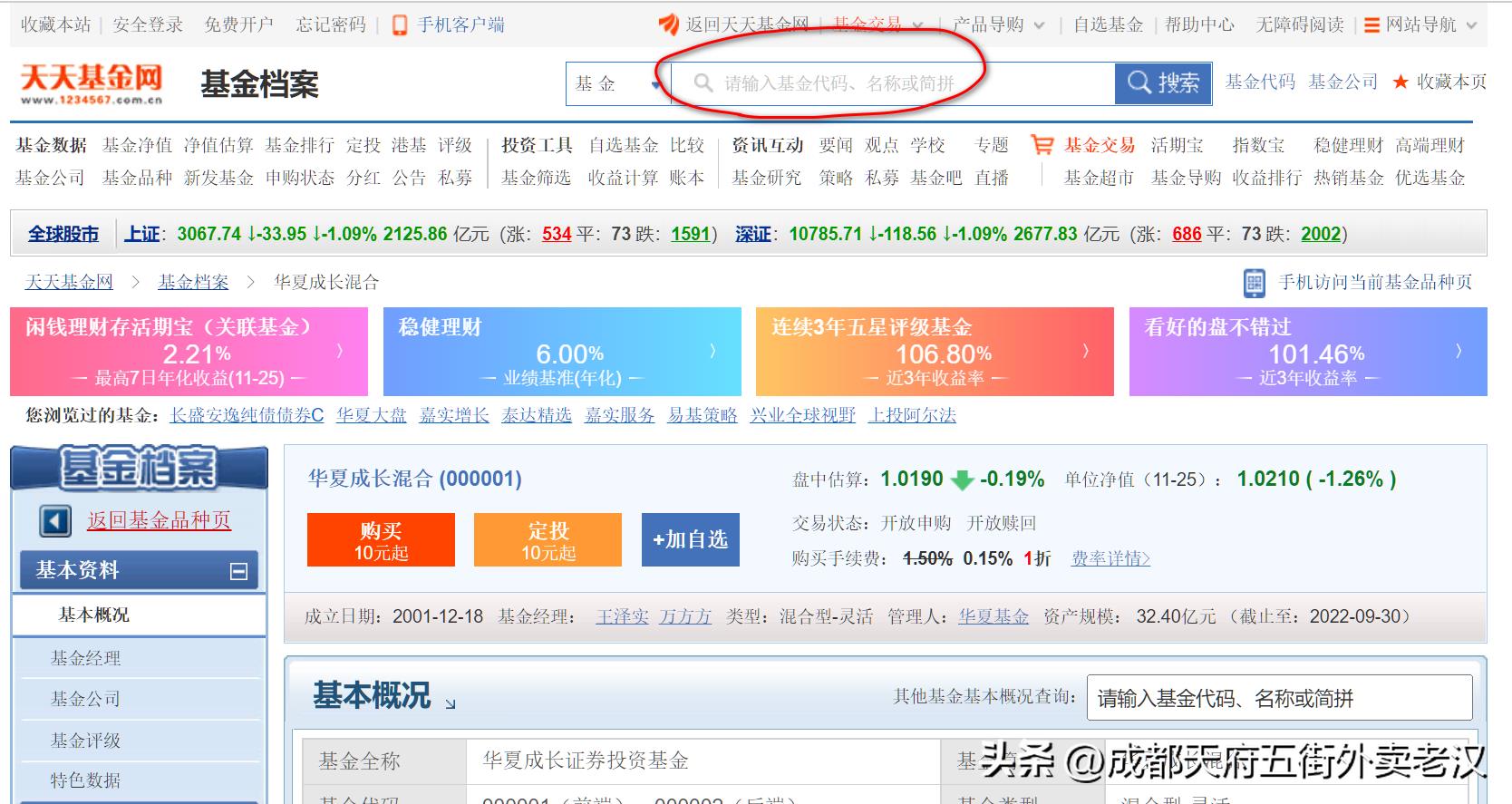Open fund manager 王泽实 link
This screenshot has width=1512, height=804.
coord(622,616)
